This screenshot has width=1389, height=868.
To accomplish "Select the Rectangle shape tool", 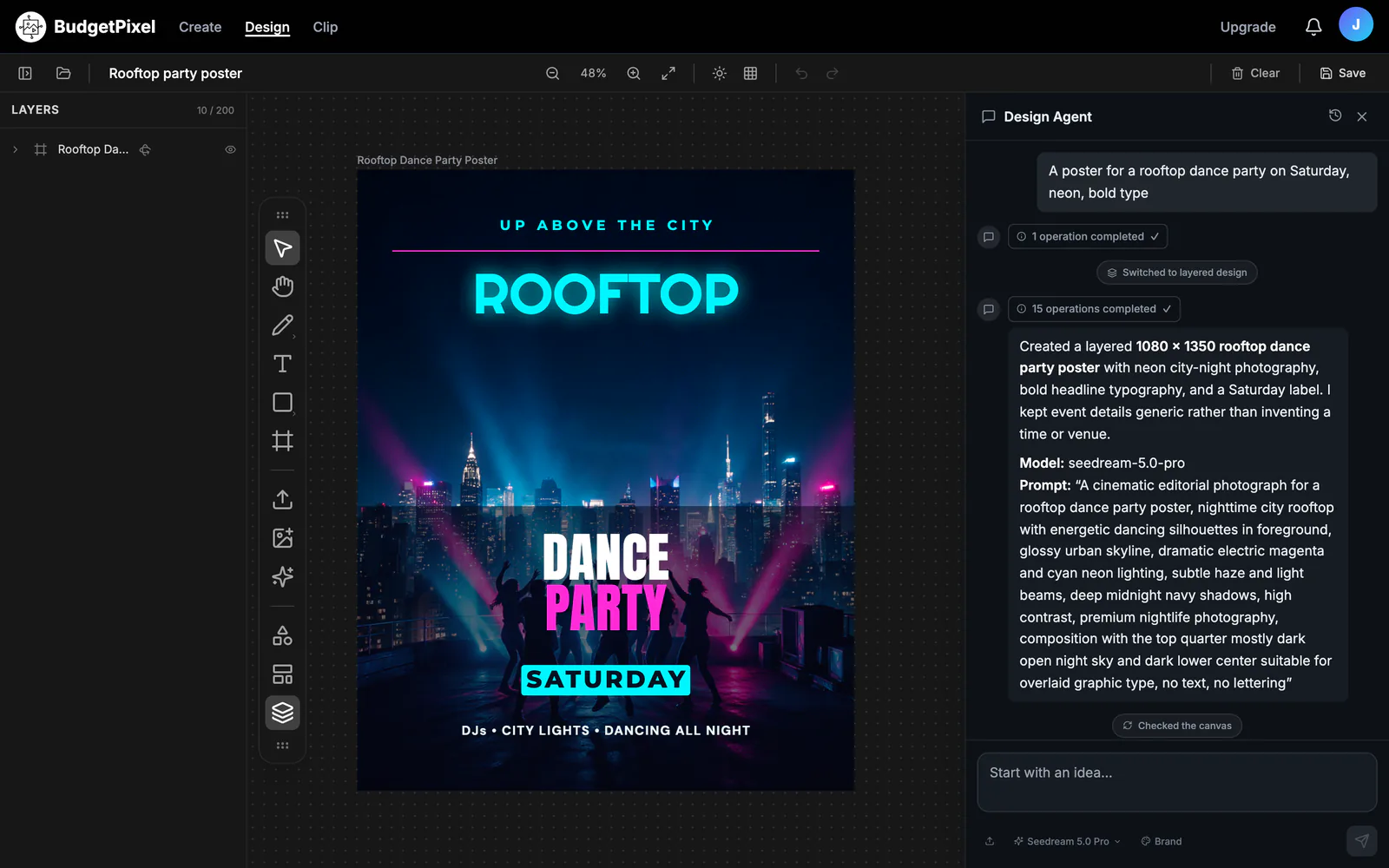I will (282, 402).
